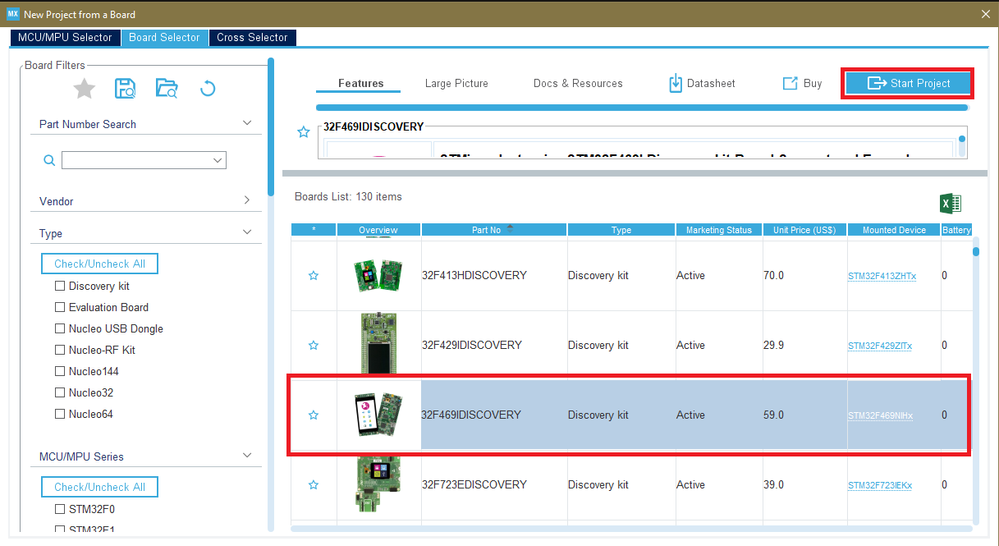This screenshot has width=999, height=546.
Task: Click the 32F429IDISCOVERY part number cell
Action: point(494,345)
